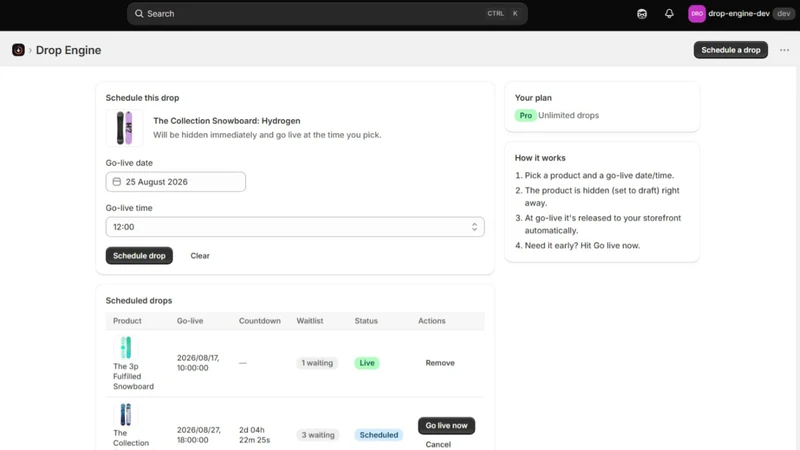Focus the Search input field
This screenshot has height=450, width=800.
click(x=327, y=14)
